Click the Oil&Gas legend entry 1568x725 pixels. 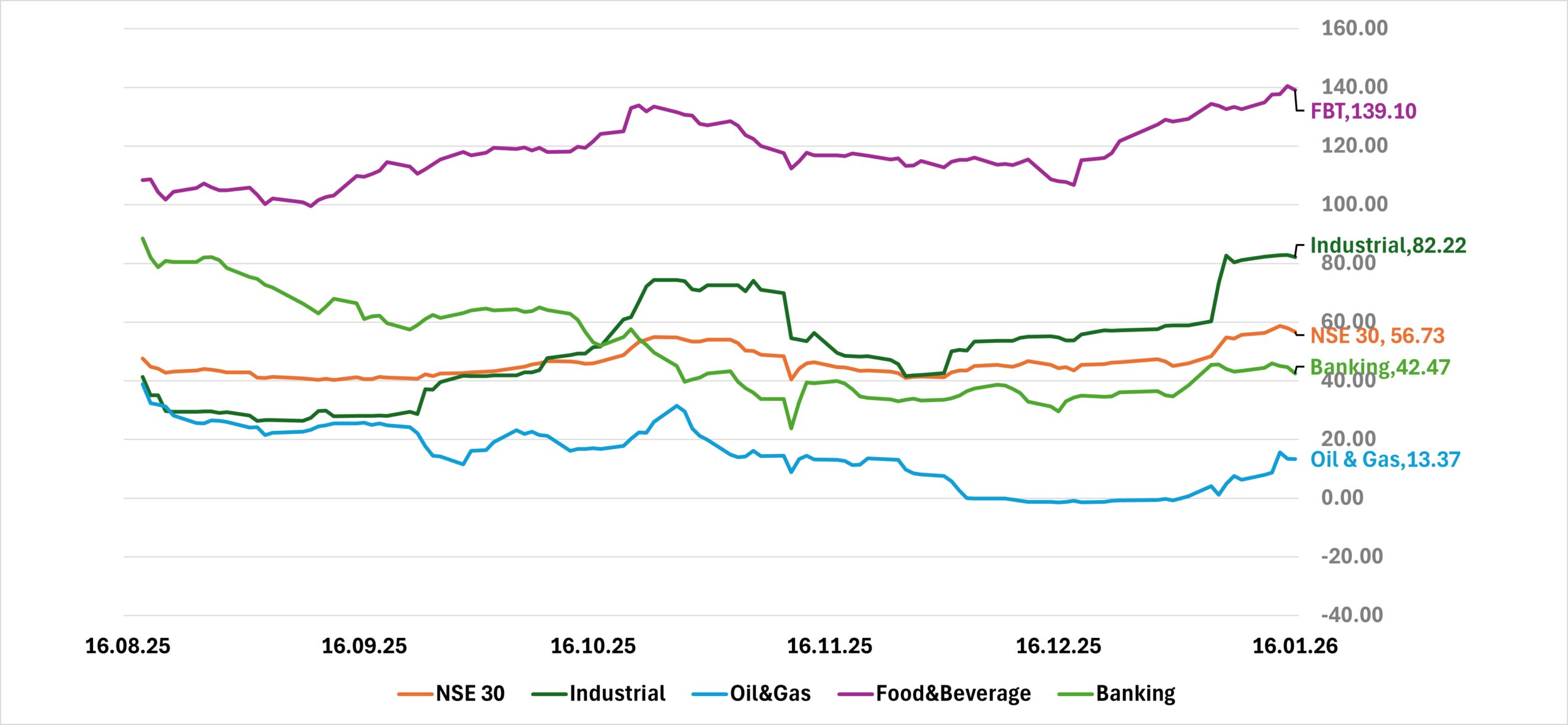(770, 694)
